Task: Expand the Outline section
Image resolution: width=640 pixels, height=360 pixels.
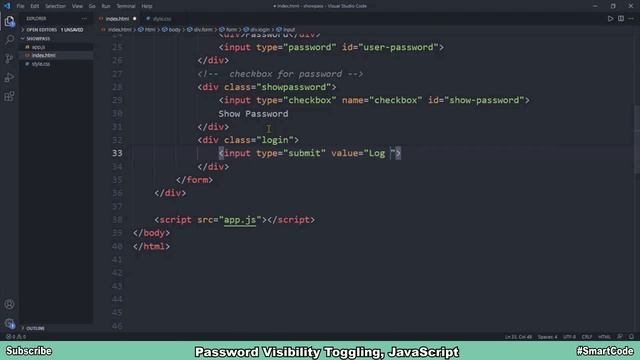Action: point(35,328)
